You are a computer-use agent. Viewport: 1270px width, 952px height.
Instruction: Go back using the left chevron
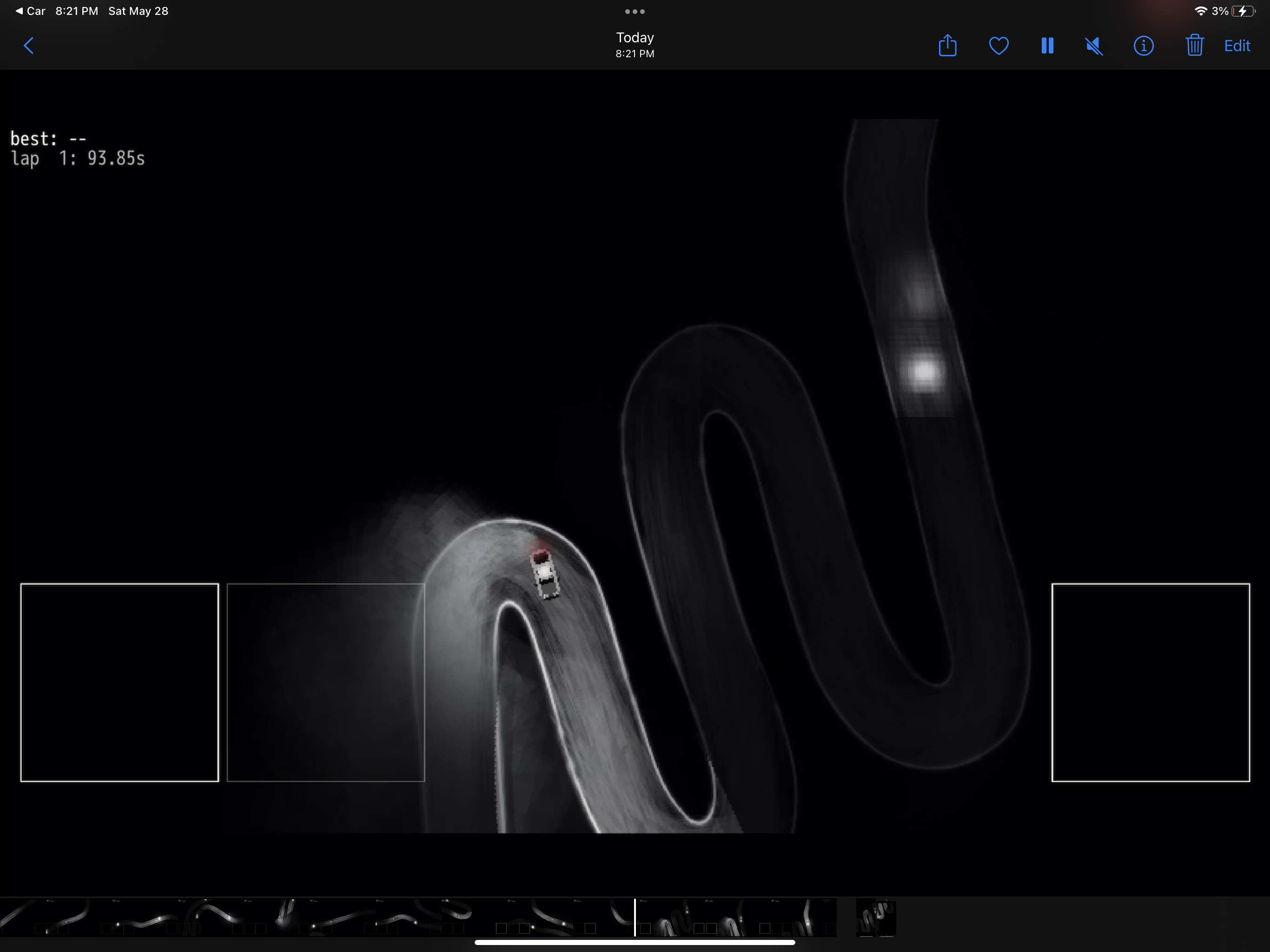pos(29,46)
